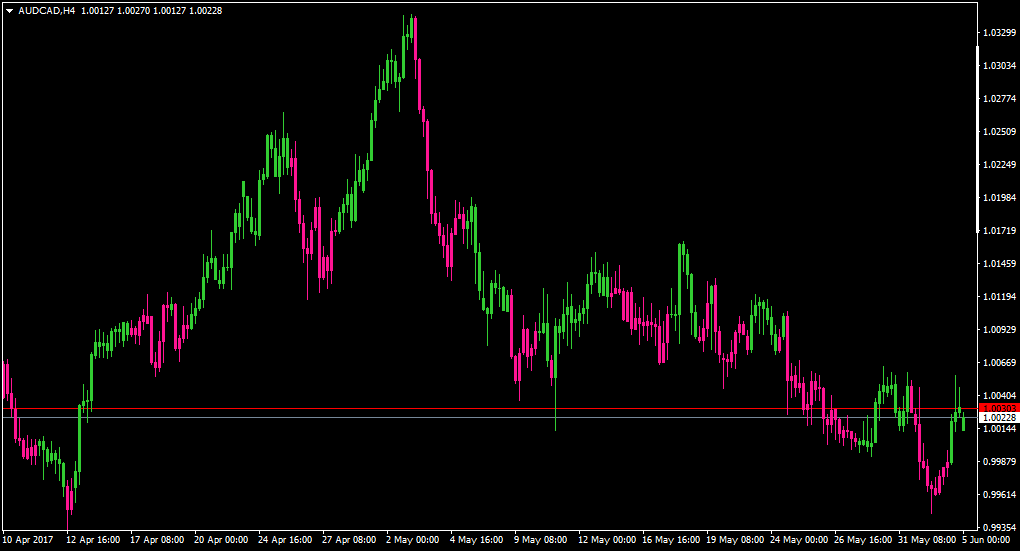The width and height of the screenshot is (1020, 551).
Task: Click the 5 Jun 00:00 time label
Action: point(987,540)
